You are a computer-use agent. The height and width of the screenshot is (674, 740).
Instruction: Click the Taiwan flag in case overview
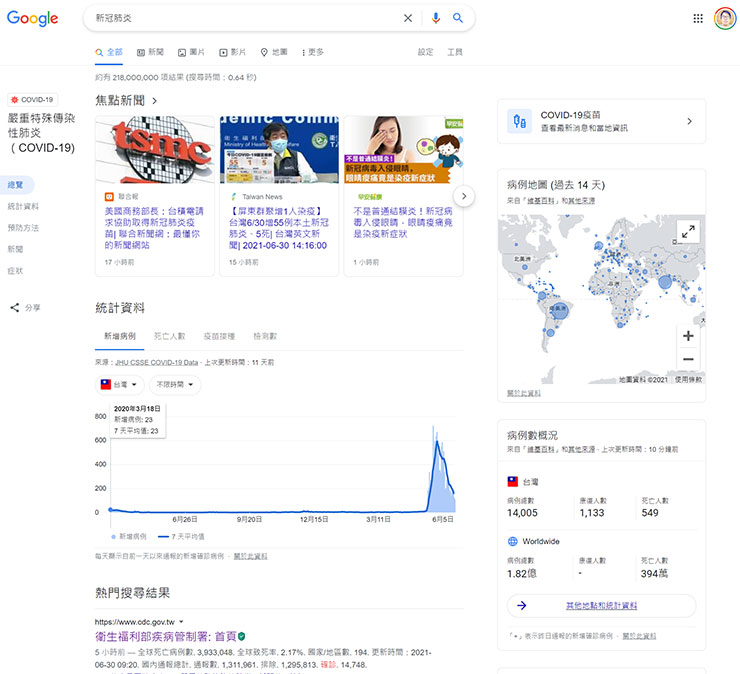coord(513,482)
